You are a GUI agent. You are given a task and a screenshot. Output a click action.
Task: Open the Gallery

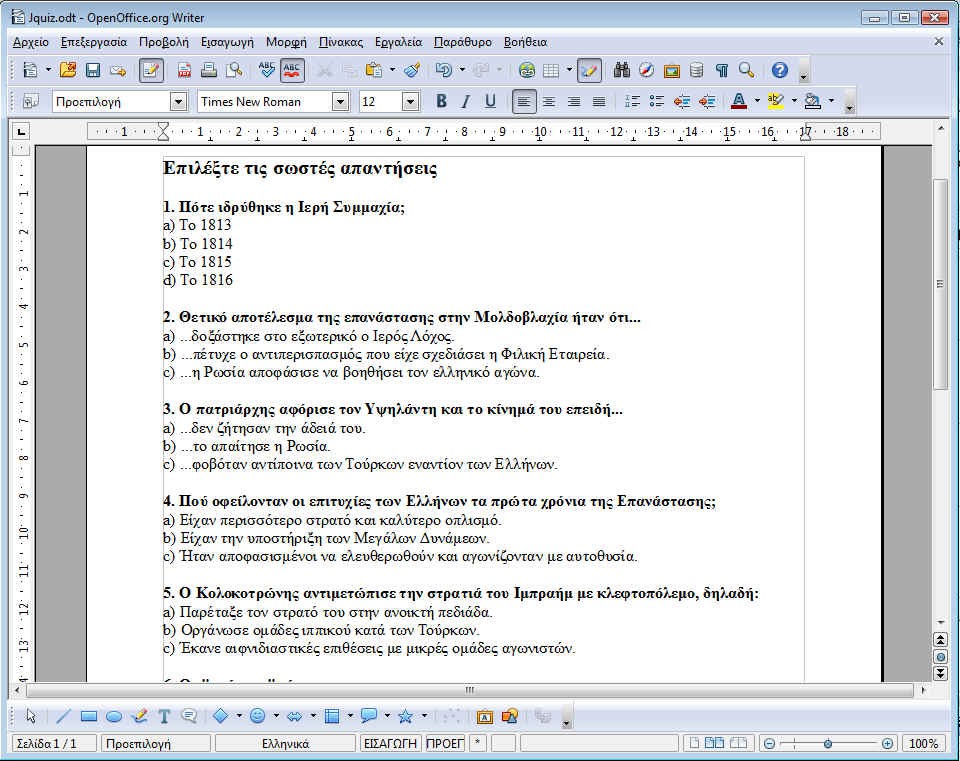click(x=672, y=70)
